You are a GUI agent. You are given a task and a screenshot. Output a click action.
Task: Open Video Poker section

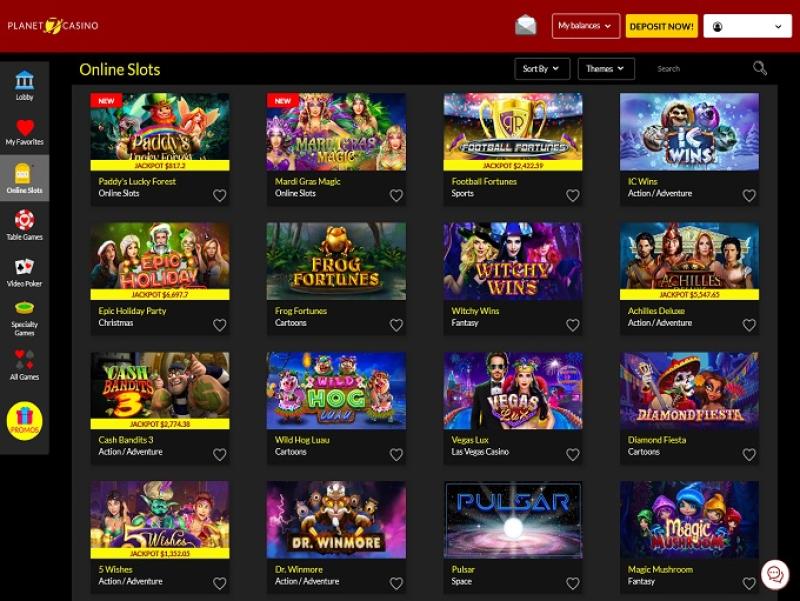pos(24,272)
